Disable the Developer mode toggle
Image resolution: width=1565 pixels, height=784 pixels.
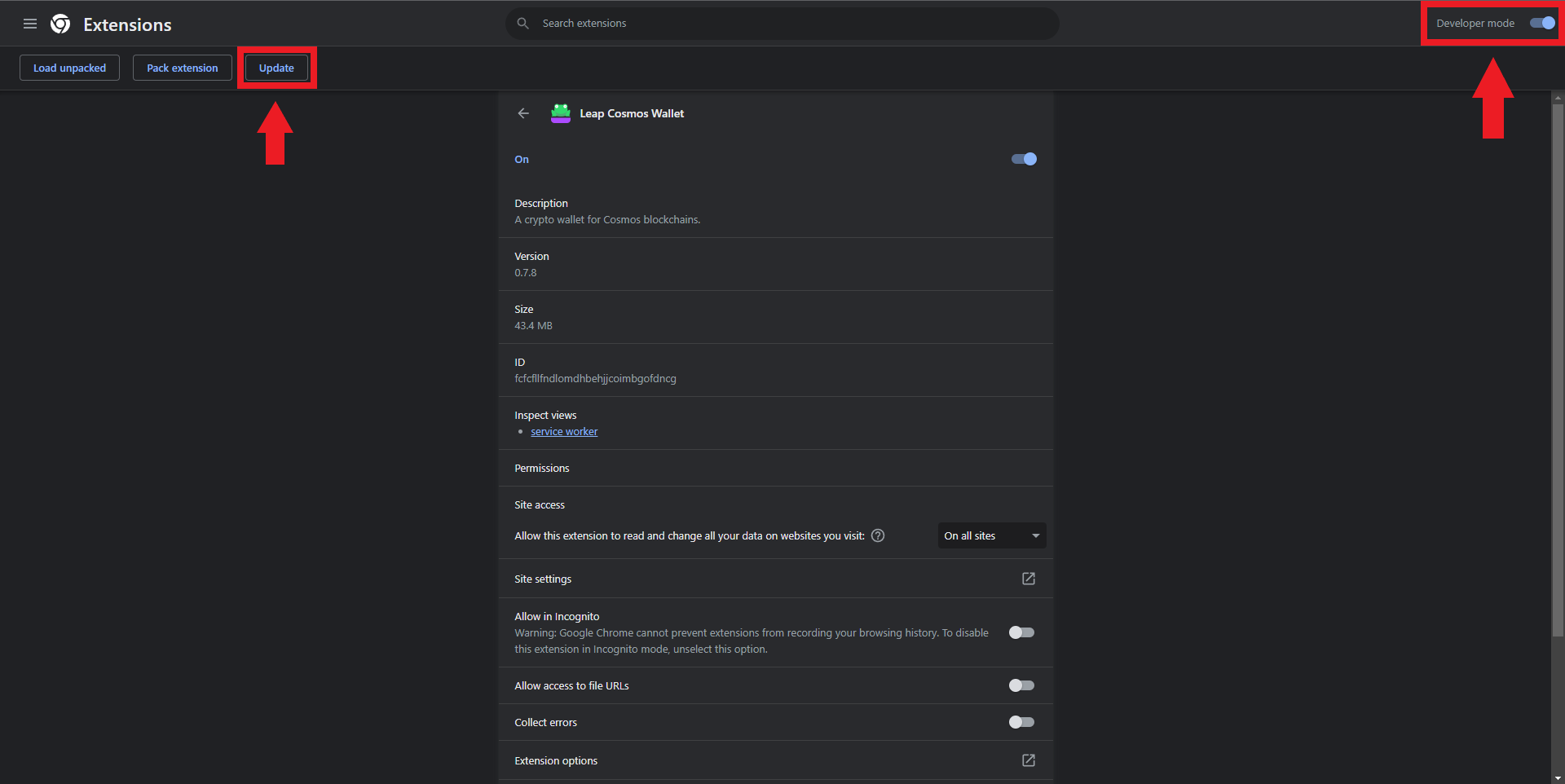(x=1542, y=23)
